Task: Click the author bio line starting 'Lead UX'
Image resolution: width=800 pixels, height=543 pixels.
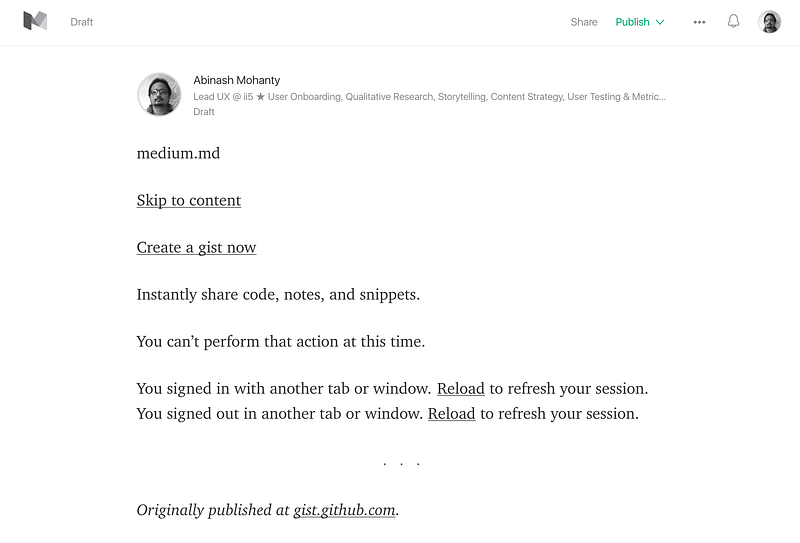Action: pos(430,96)
